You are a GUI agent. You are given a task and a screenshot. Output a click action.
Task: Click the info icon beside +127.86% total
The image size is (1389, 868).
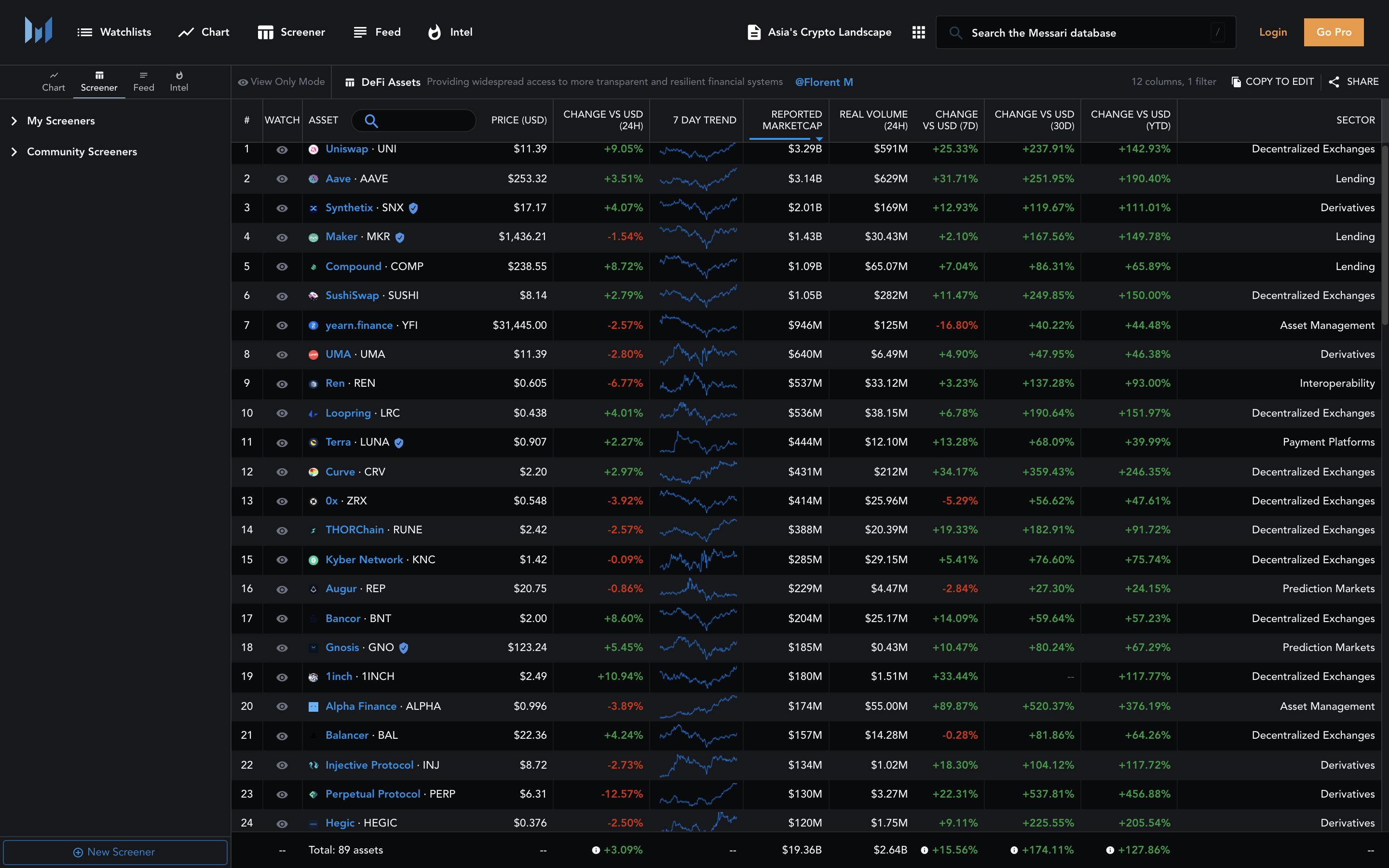(1110, 850)
